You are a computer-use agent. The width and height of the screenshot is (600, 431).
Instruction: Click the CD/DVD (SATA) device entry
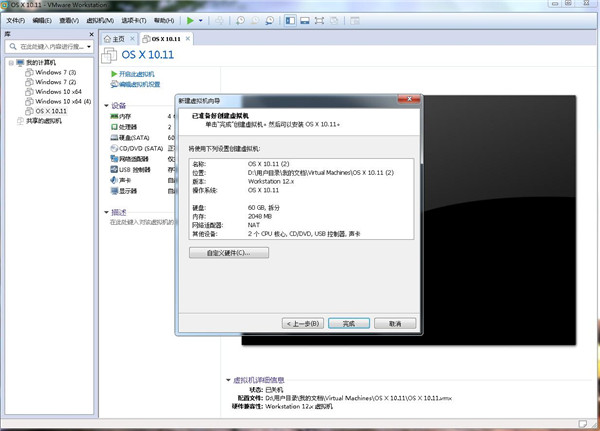pos(137,148)
